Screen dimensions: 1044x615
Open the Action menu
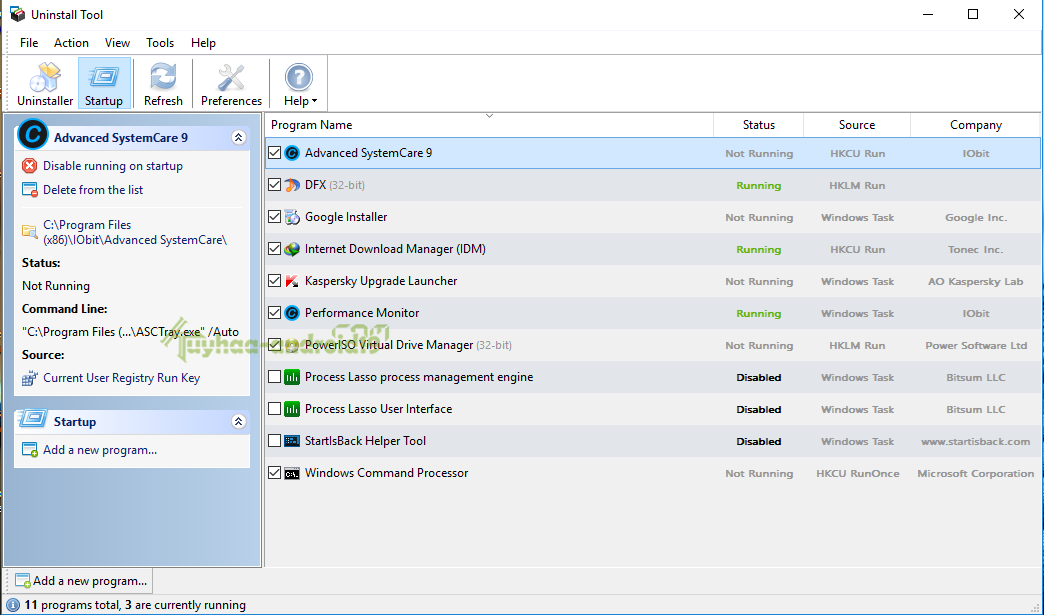point(71,43)
